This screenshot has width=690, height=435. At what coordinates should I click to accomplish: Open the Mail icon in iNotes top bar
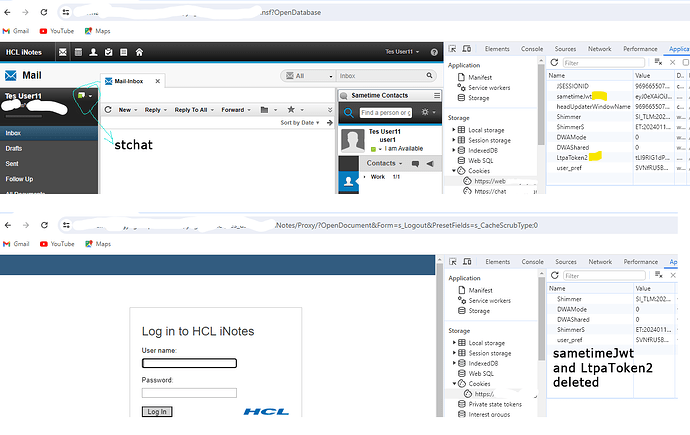point(63,52)
